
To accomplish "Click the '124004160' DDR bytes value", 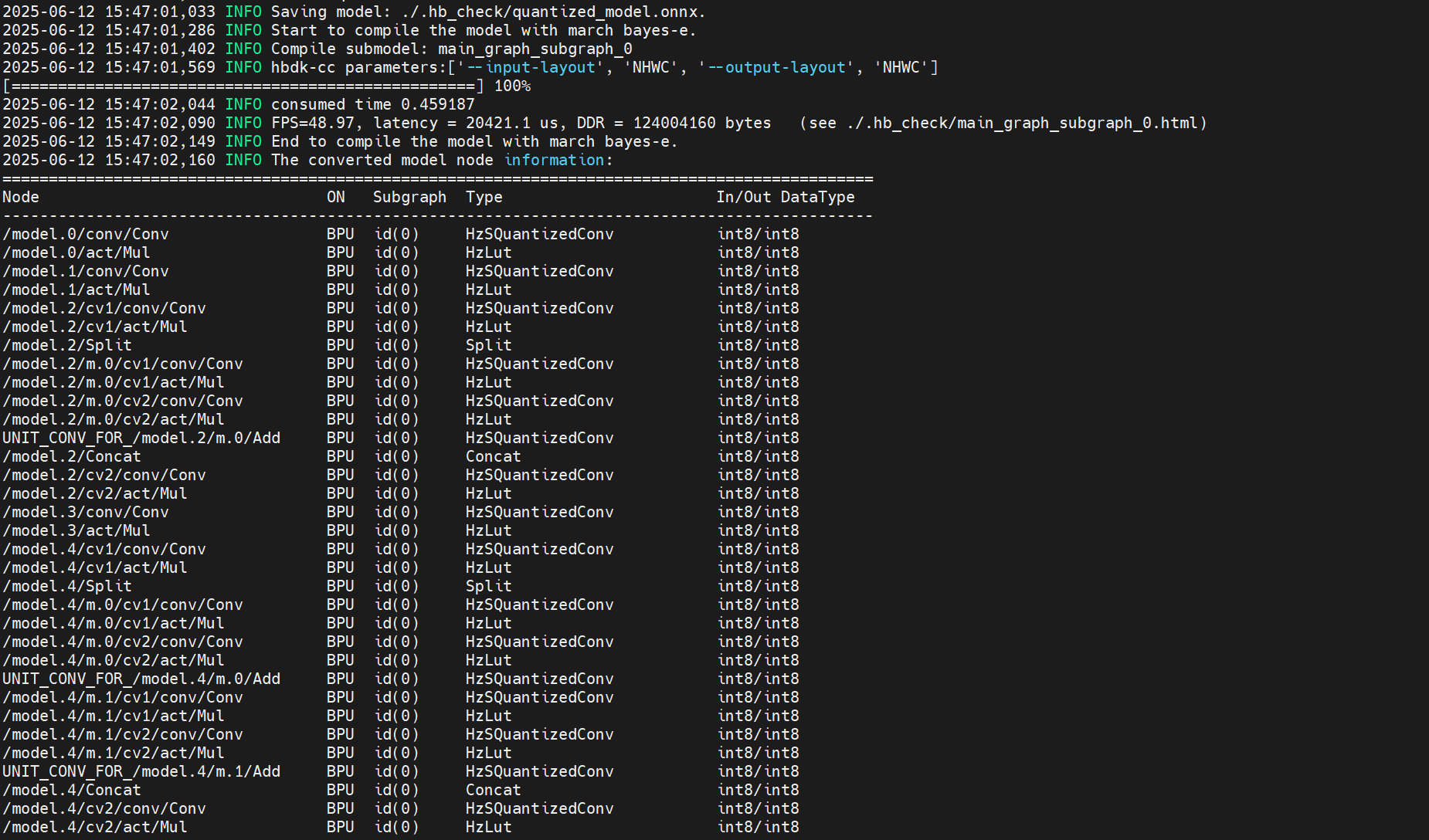I will pyautogui.click(x=674, y=123).
